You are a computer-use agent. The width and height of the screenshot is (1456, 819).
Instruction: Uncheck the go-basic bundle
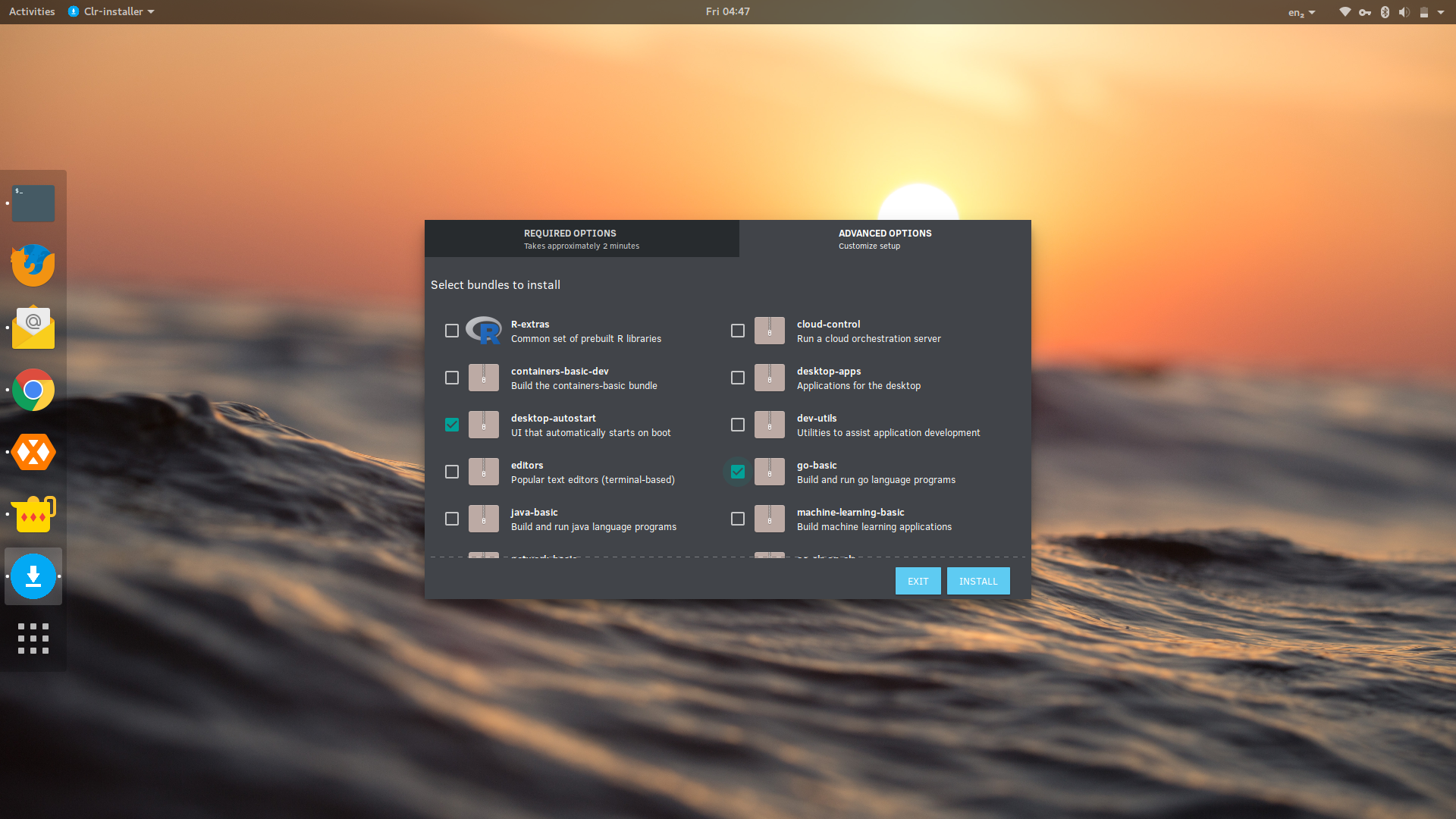pos(738,472)
